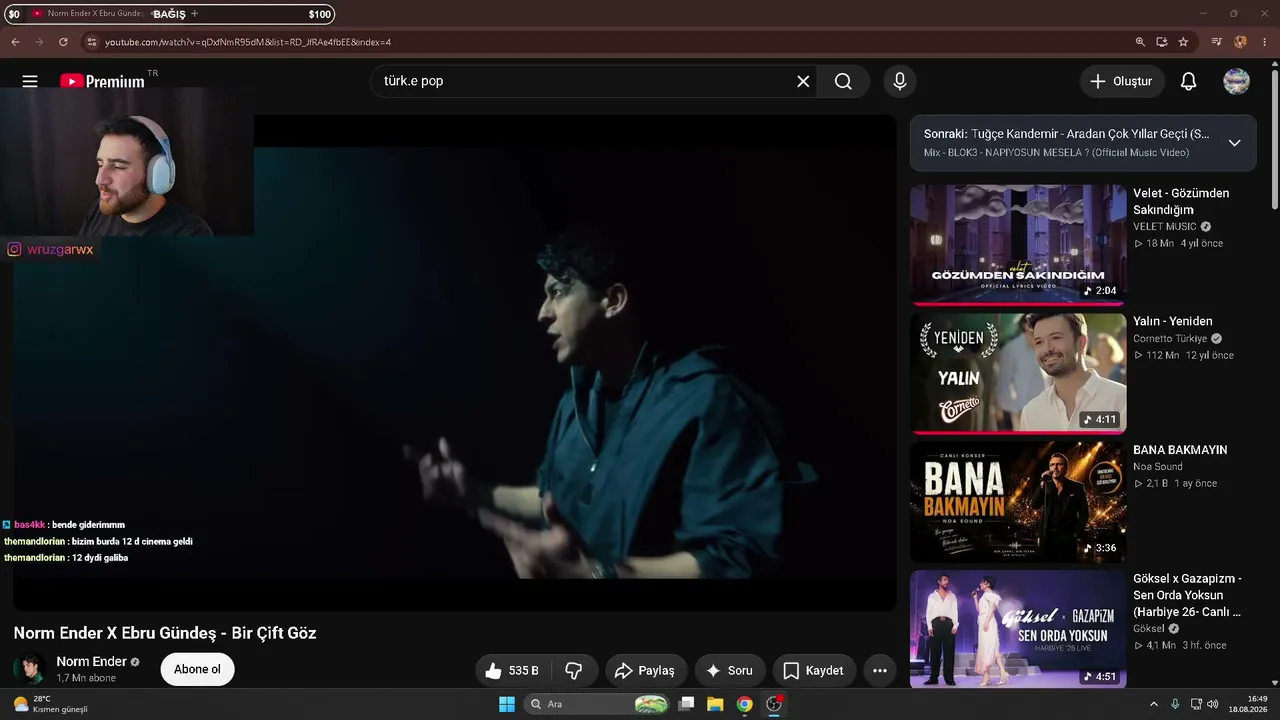Viewport: 1280px width, 720px height.
Task: Clear the search box with the X
Action: [803, 81]
